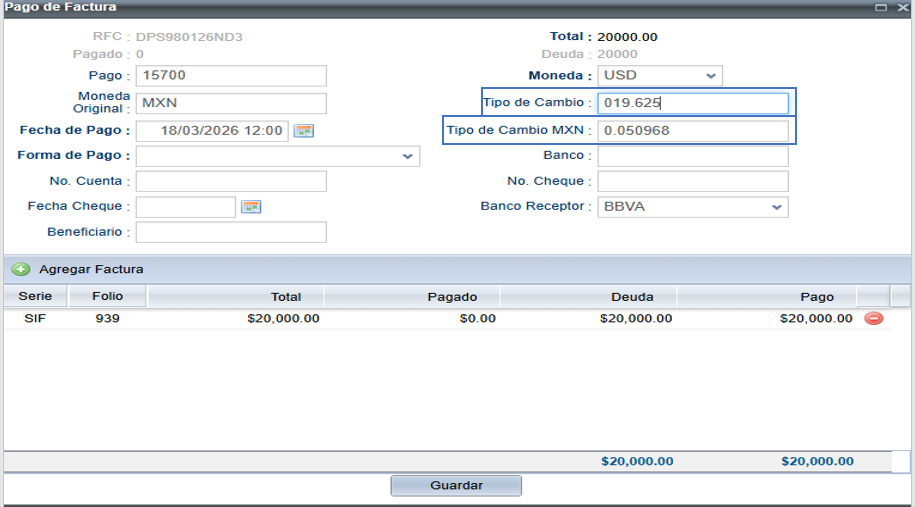Sort by the Folio column header
This screenshot has height=507, width=915.
coord(108,296)
